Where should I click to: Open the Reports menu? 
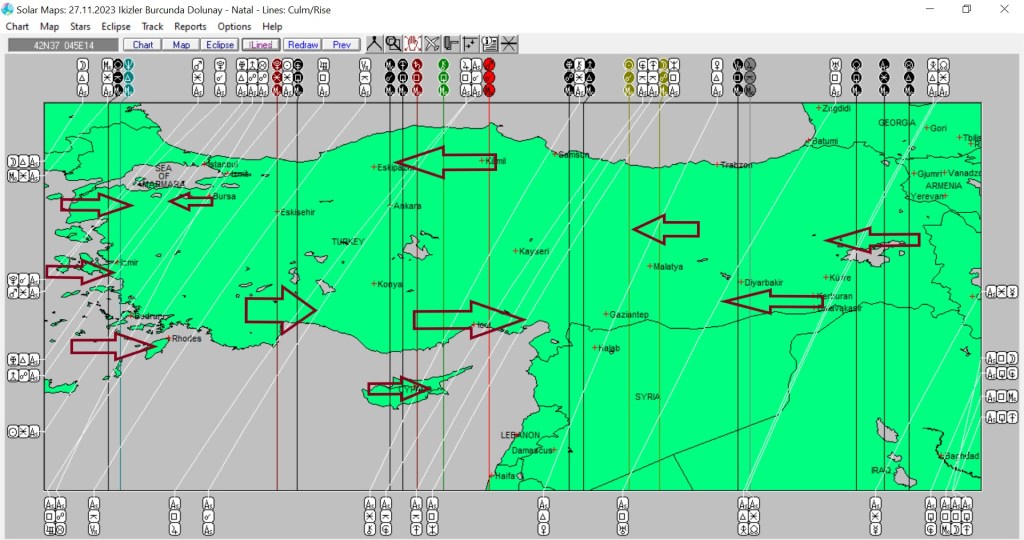point(190,27)
